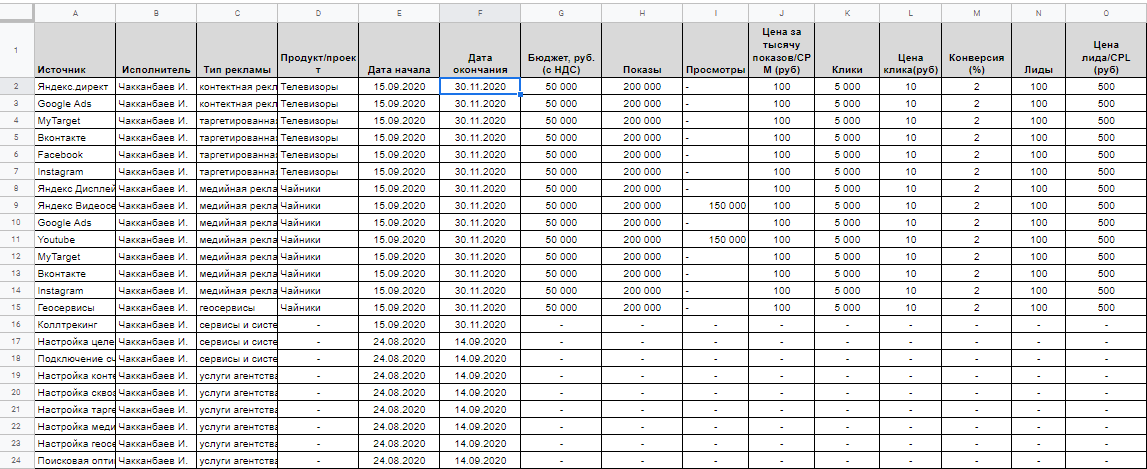
Task: Select the "Коллтрекинг" source cell
Action: point(75,325)
